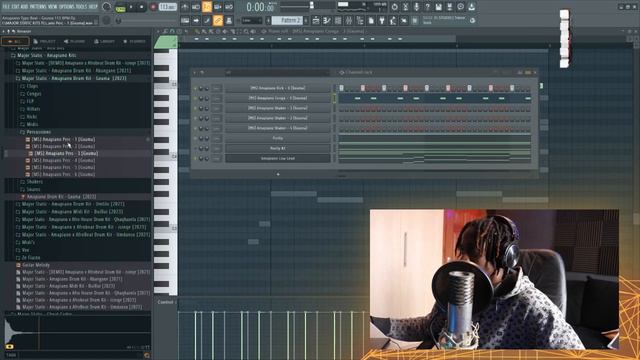Viewport: 640px width, 360px height.
Task: Mute the Amapiano Shaker - 2 channel
Action: 195,118
